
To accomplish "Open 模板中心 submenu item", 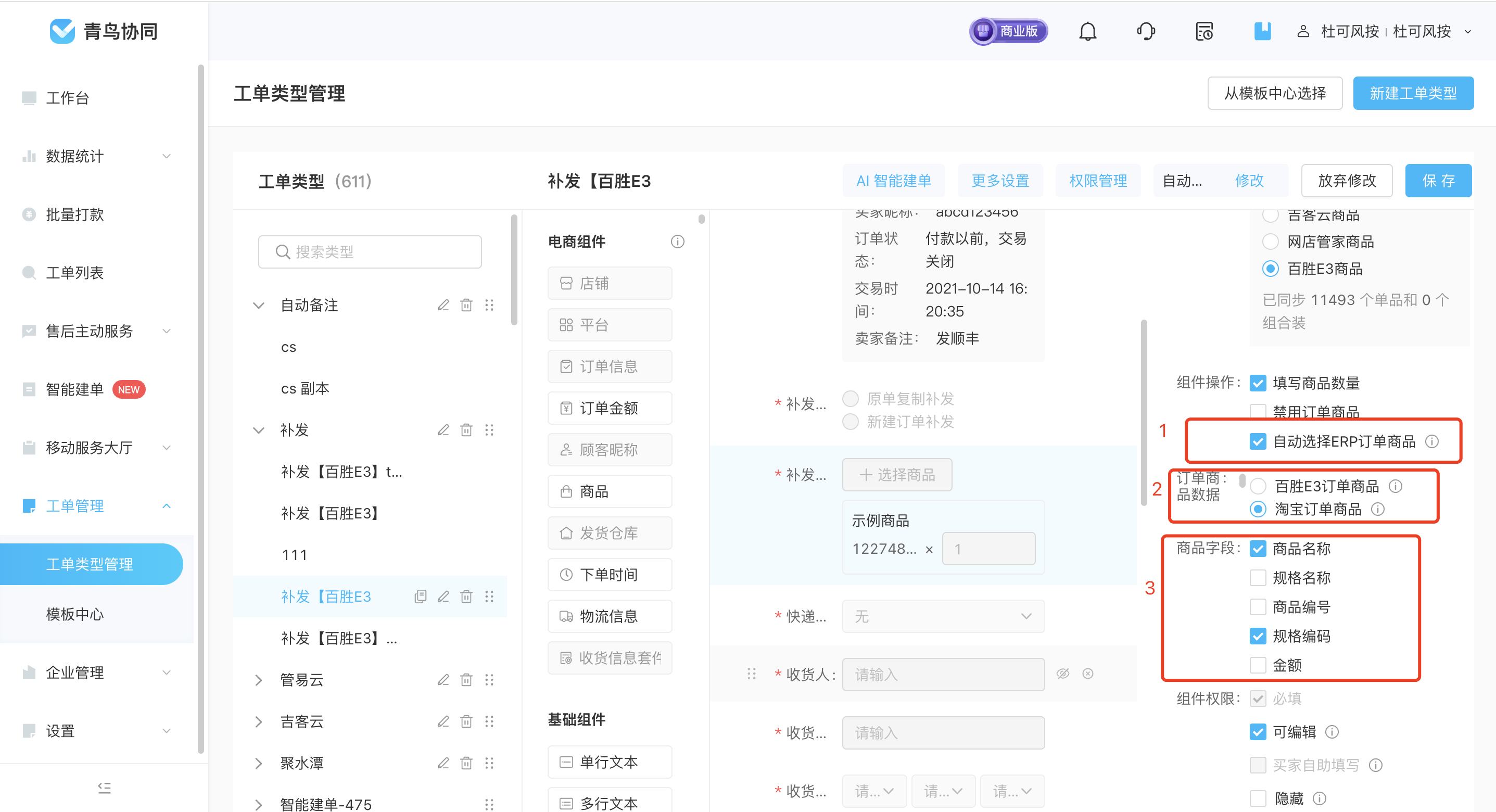I will click(75, 614).
